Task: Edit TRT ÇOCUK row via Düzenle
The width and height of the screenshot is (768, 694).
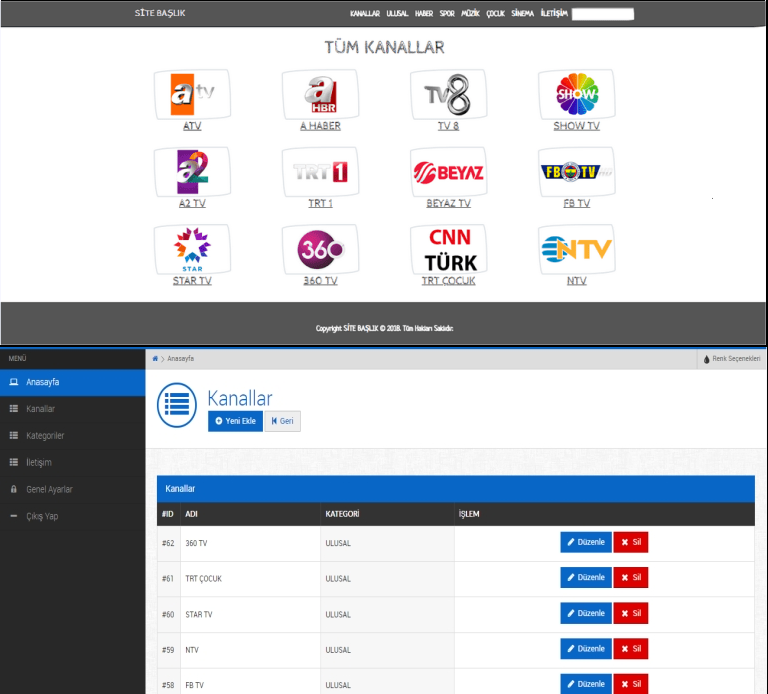Action: tap(586, 578)
